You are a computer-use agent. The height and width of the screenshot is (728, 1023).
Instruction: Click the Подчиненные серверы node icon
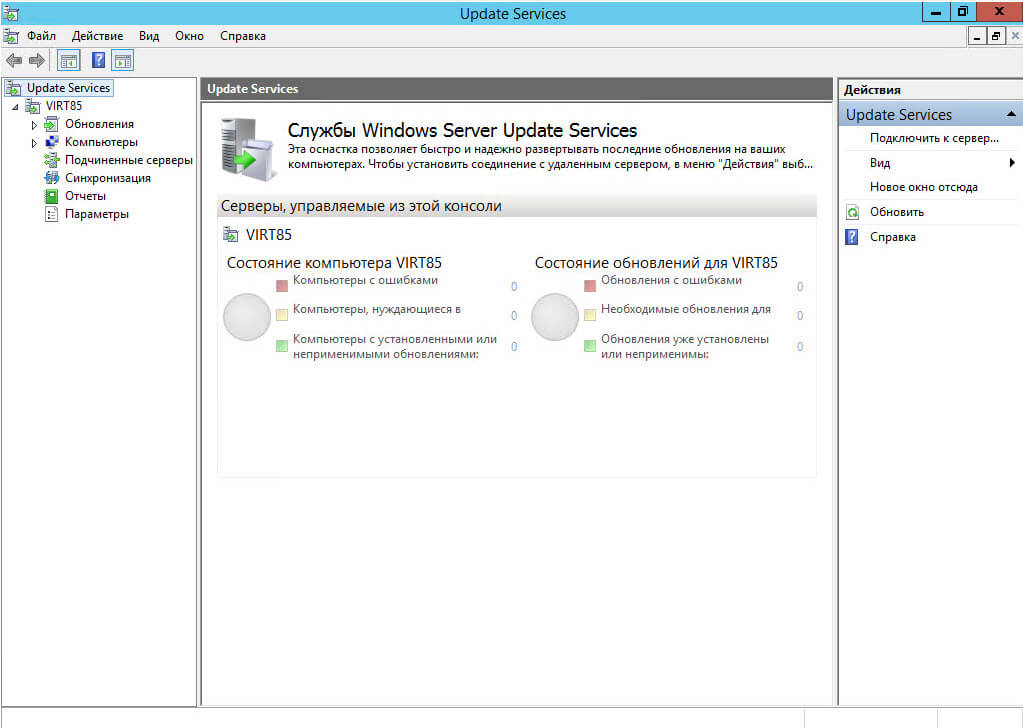click(x=52, y=160)
